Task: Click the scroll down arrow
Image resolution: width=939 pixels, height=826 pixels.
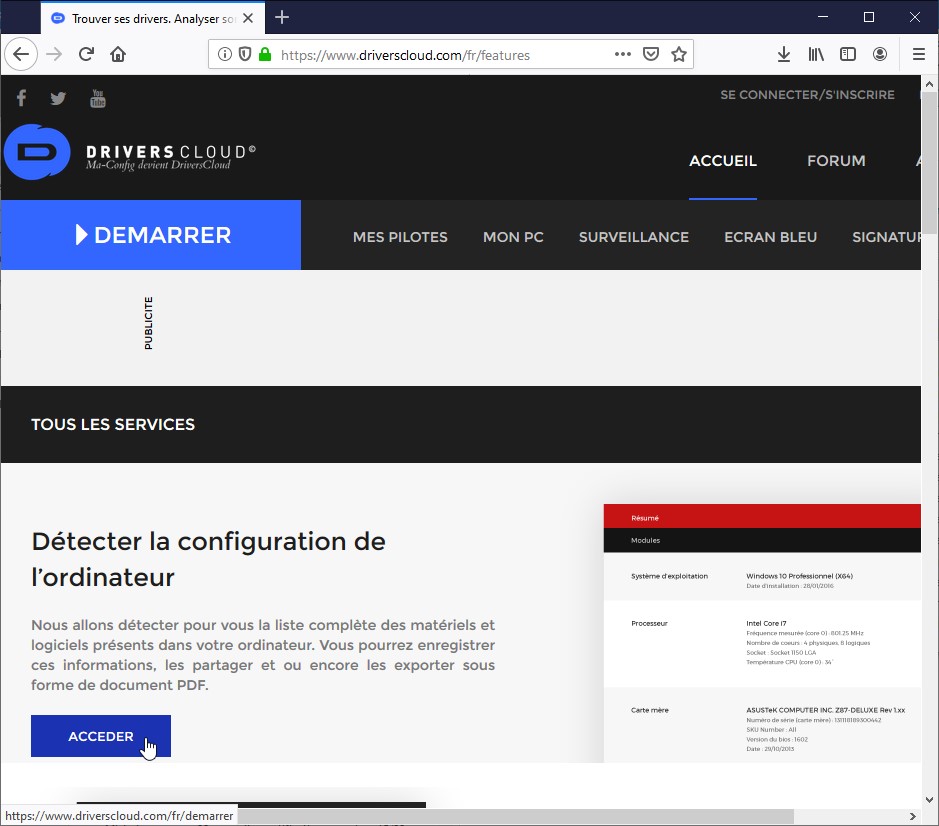Action: (929, 800)
